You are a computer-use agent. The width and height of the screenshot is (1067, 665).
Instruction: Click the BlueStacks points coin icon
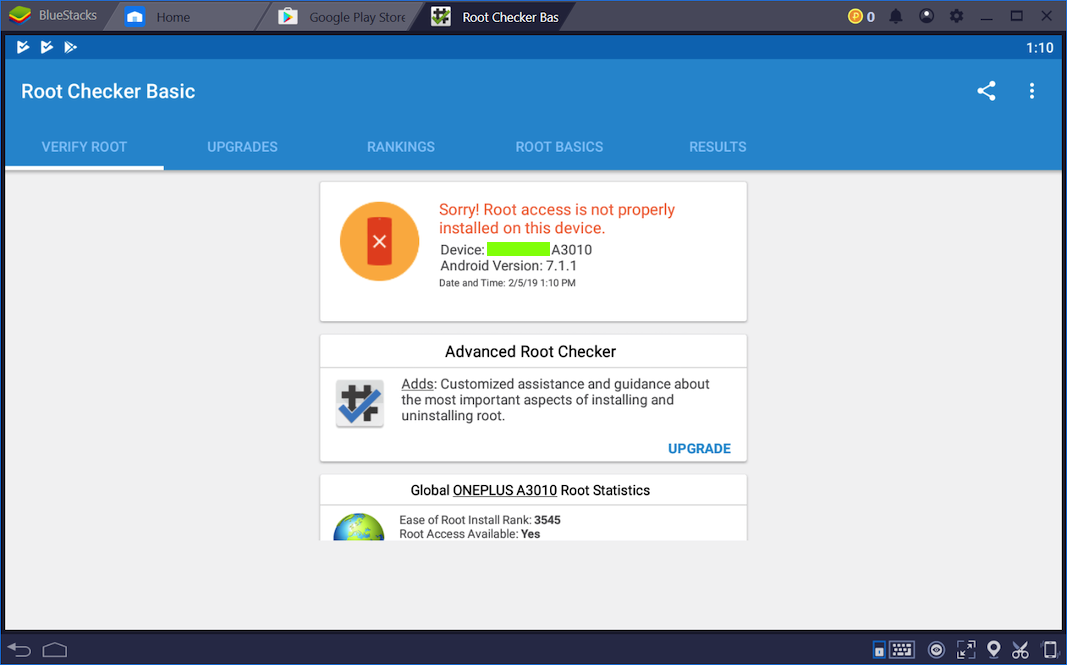855,16
